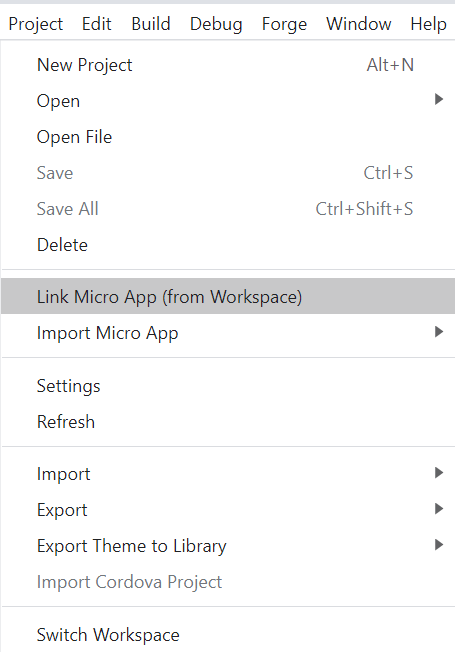Click Export menu item label
The image size is (455, 652).
click(x=62, y=510)
